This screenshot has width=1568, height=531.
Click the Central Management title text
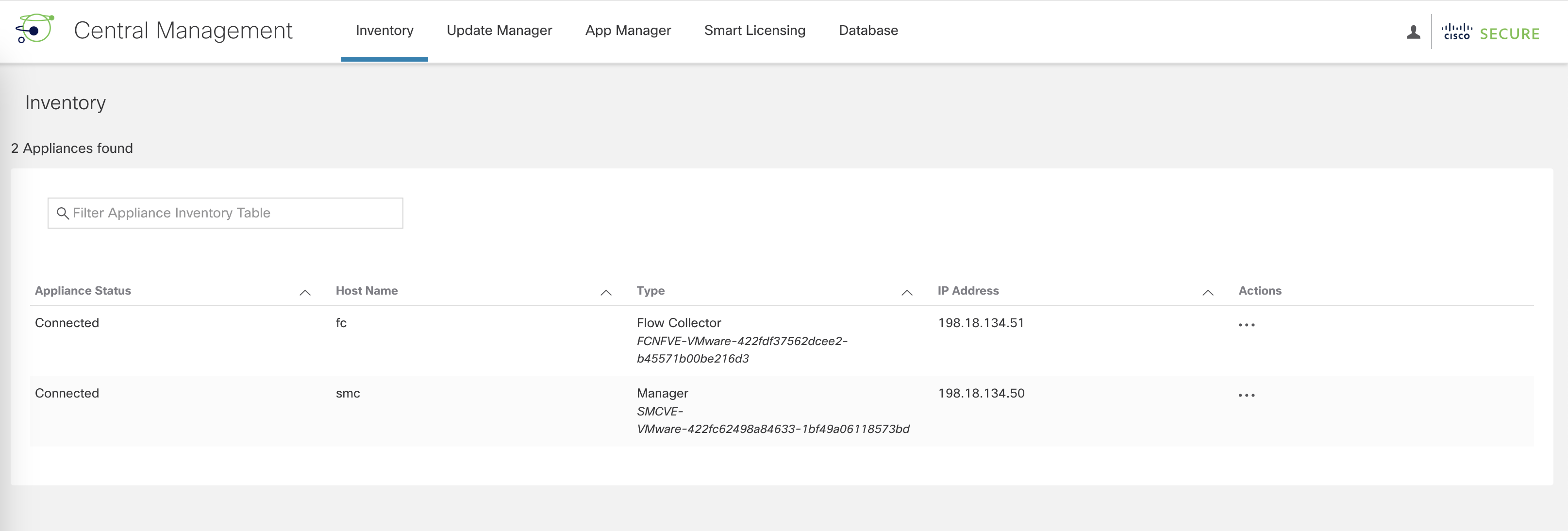click(x=183, y=31)
